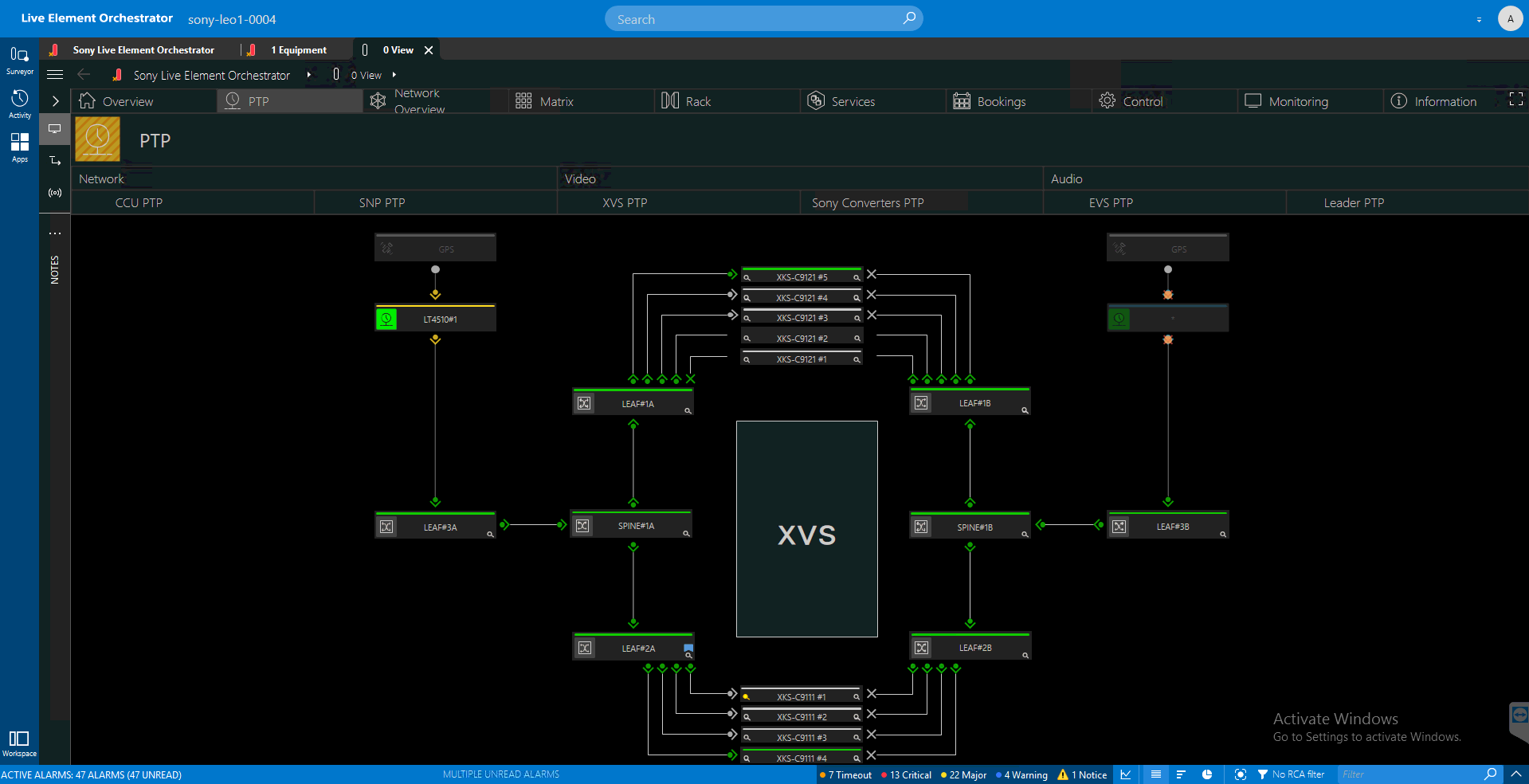
Task: Click the switch icon on LEAF#2B node
Action: 921,648
